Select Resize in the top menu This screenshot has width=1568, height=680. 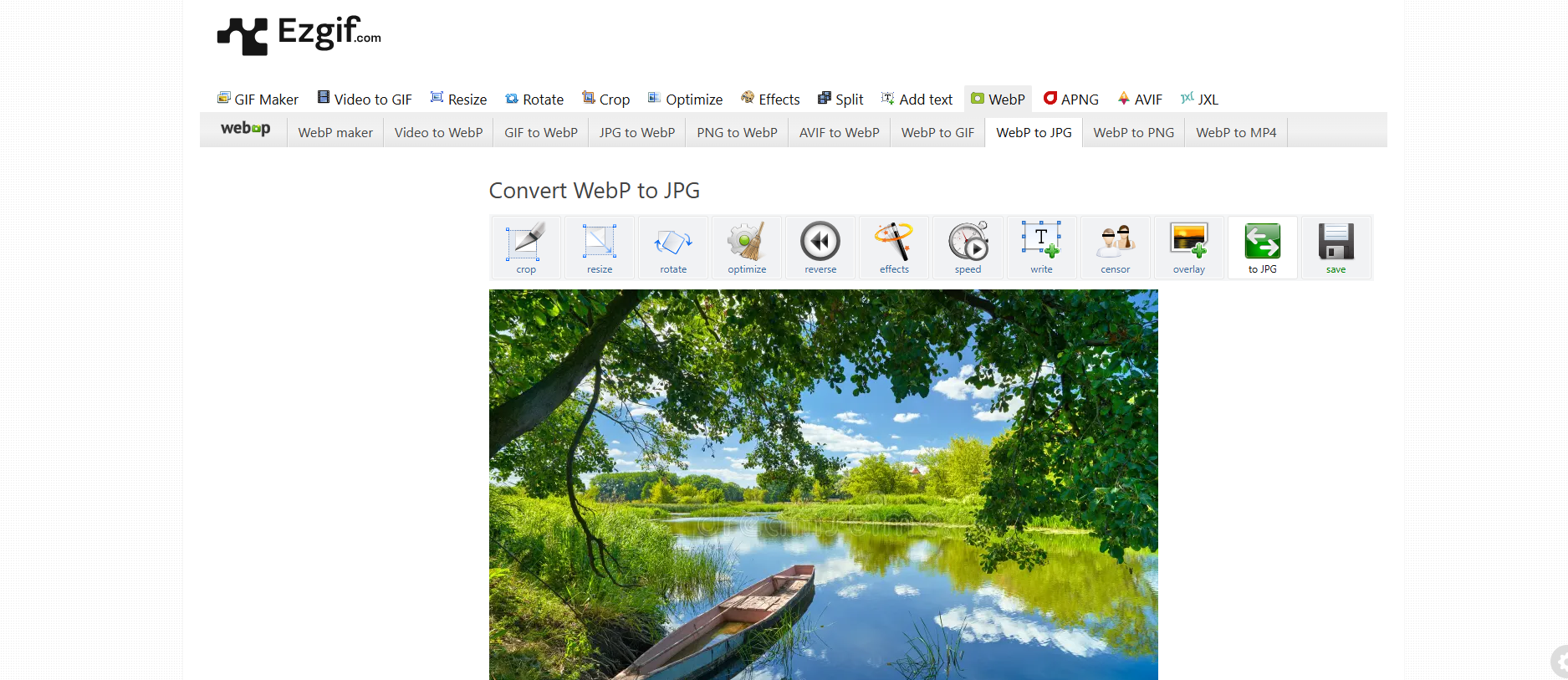[458, 100]
